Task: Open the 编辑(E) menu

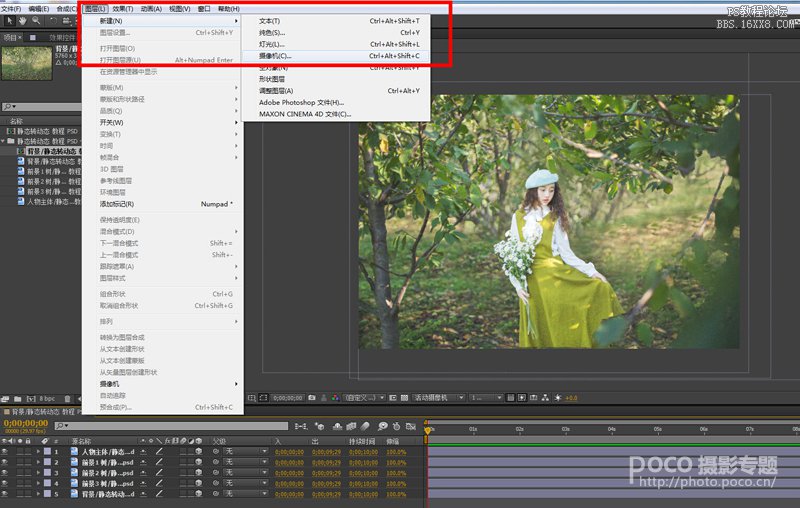Action: coord(39,9)
